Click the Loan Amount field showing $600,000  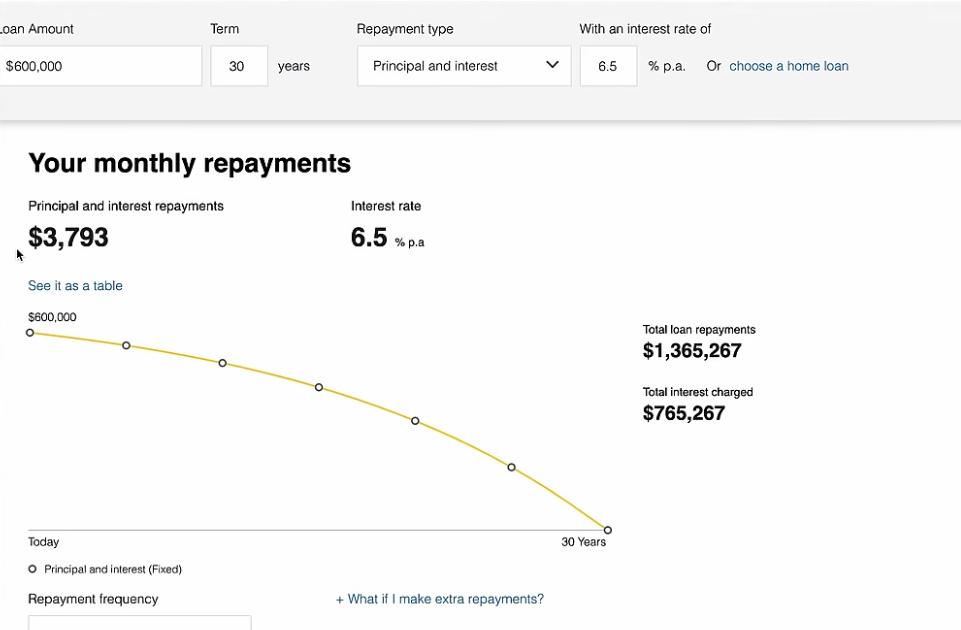click(101, 66)
